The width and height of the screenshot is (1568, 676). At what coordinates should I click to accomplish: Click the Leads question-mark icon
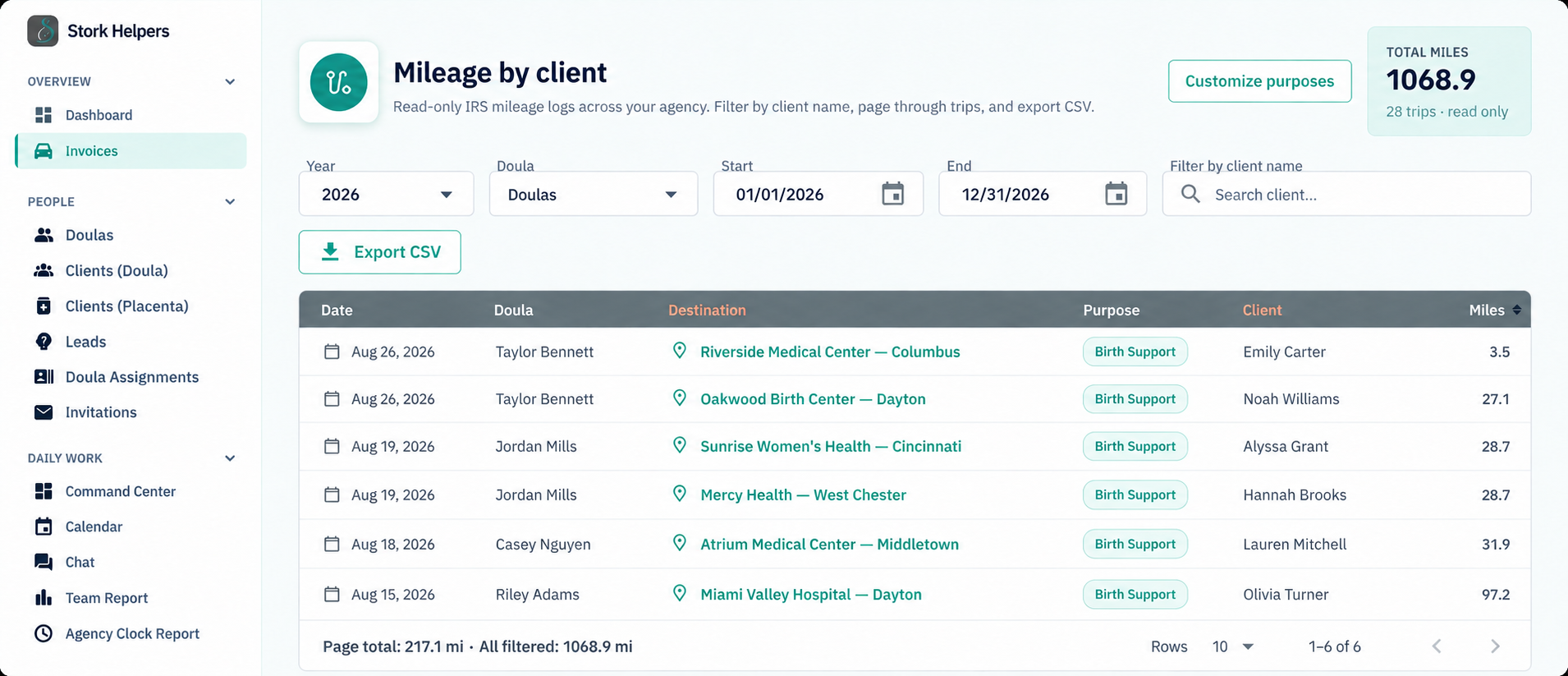(x=44, y=342)
